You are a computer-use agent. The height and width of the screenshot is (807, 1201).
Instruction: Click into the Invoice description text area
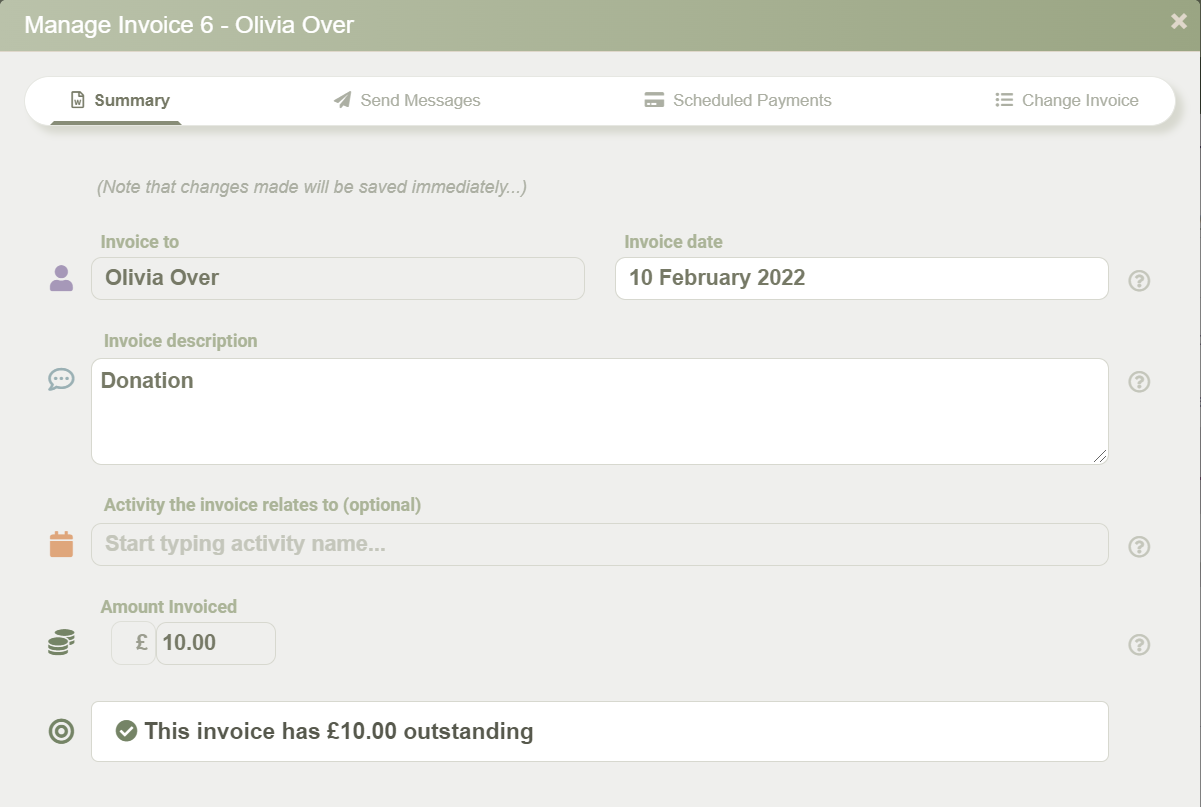point(599,411)
